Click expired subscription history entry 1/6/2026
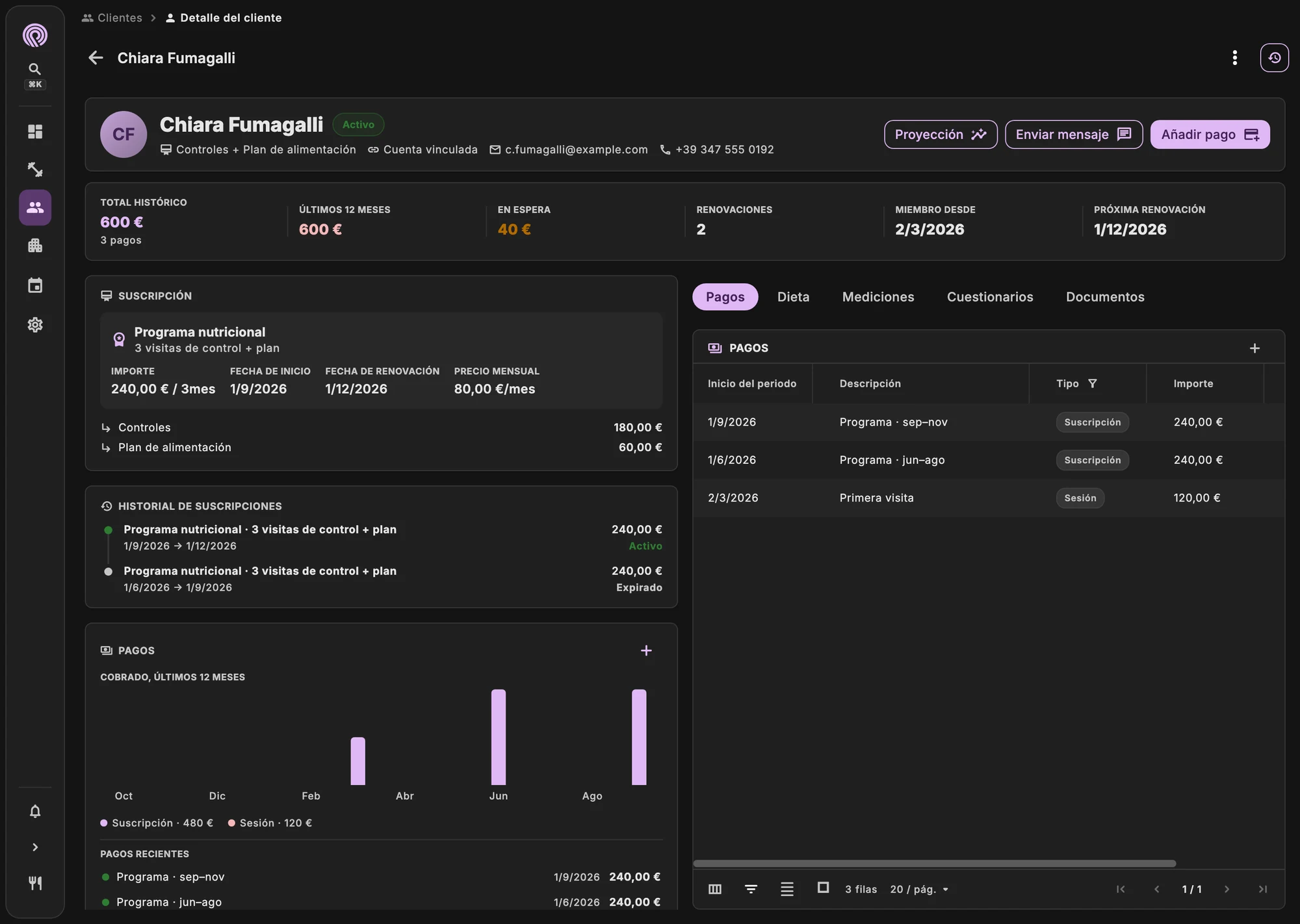Viewport: 1300px width, 924px height. 381,579
